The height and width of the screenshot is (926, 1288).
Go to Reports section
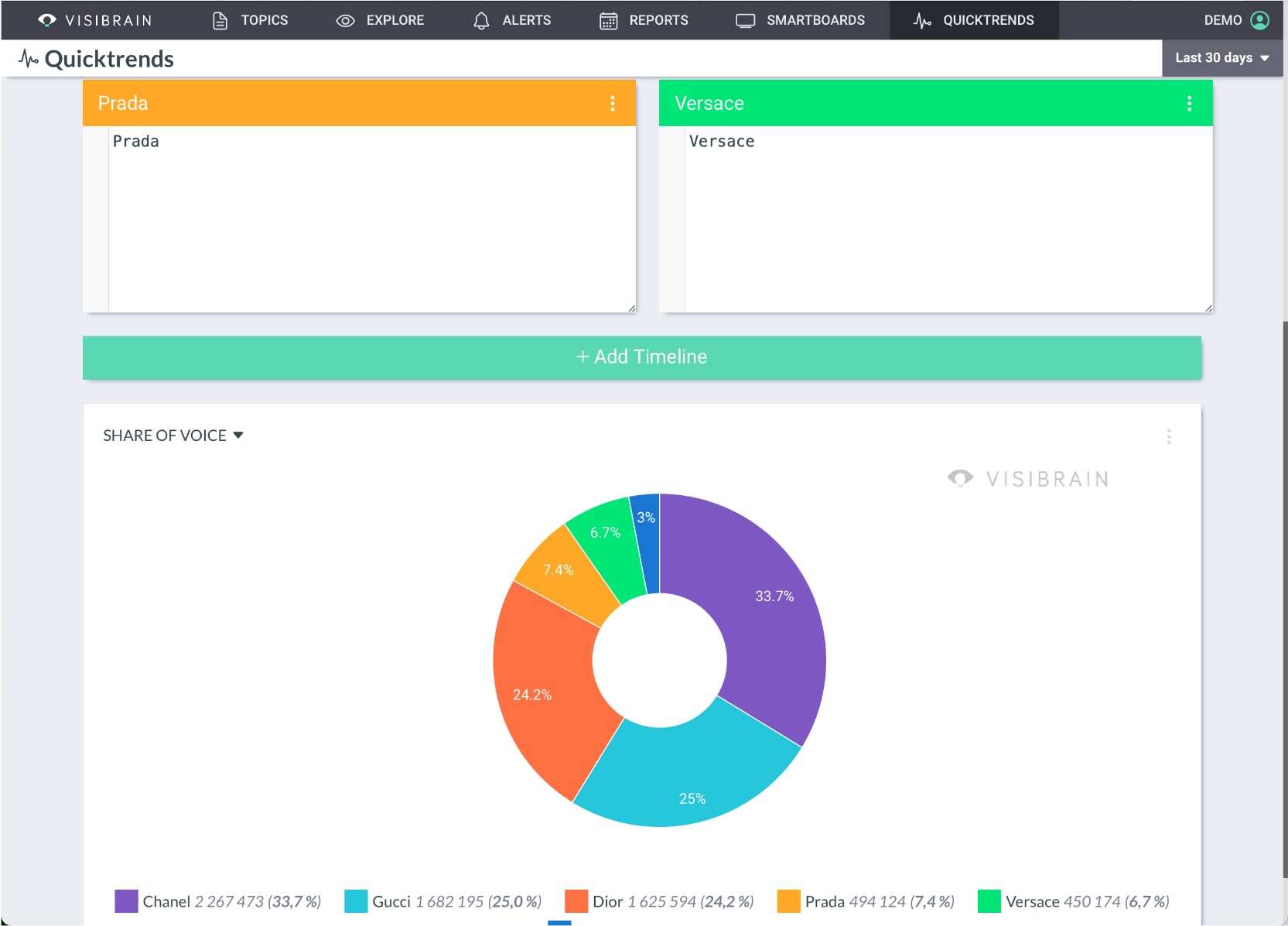[x=644, y=20]
